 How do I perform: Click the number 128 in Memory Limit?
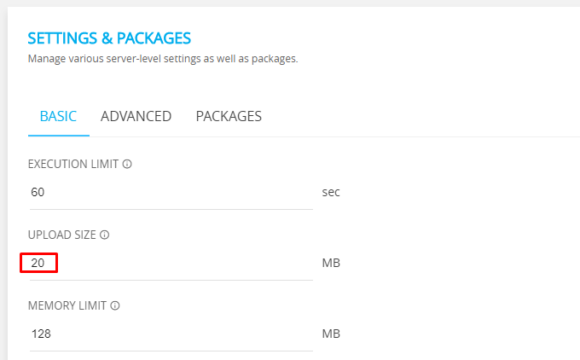pyautogui.click(x=41, y=334)
